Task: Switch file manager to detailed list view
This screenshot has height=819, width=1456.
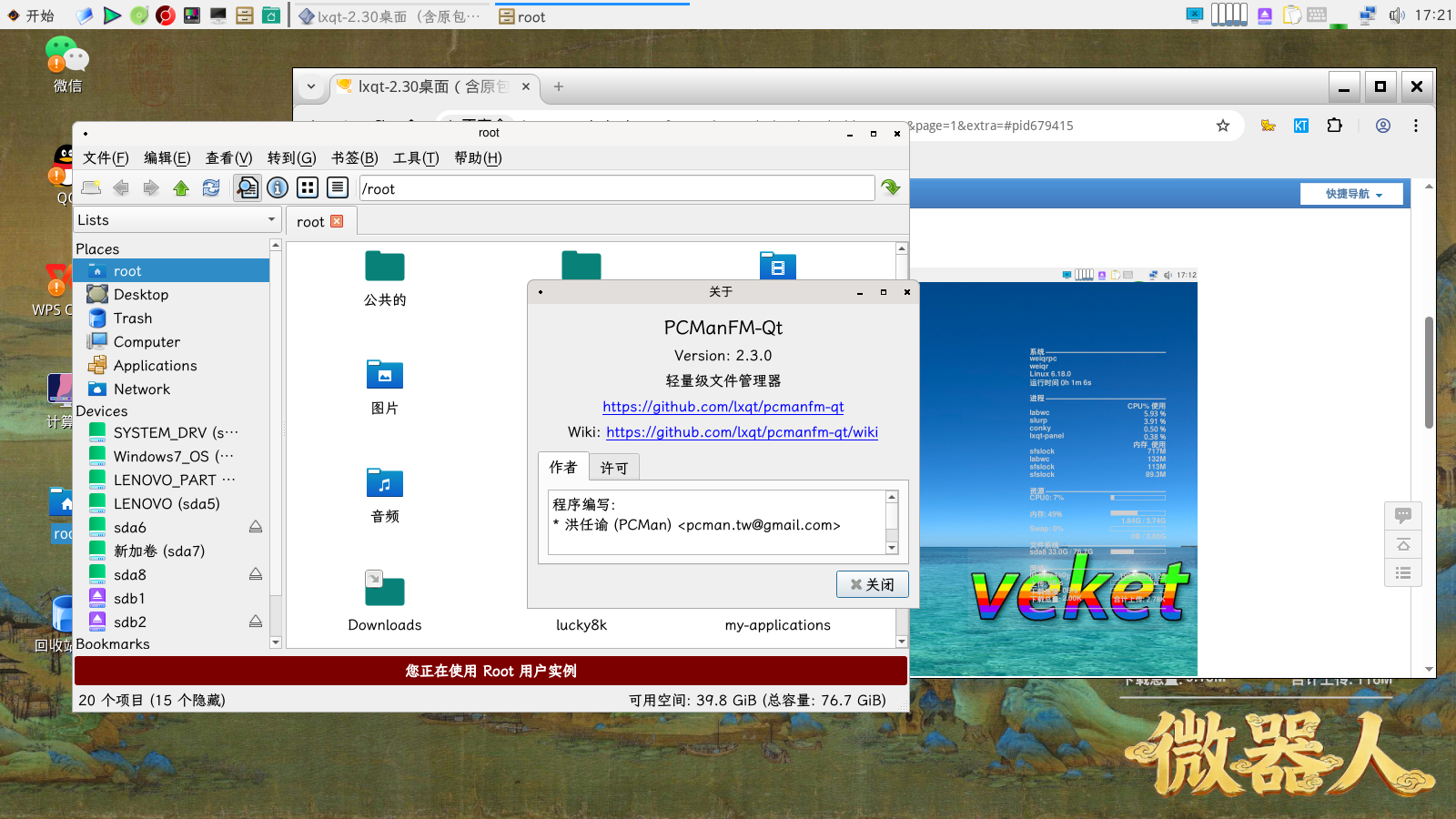Action: point(337,187)
